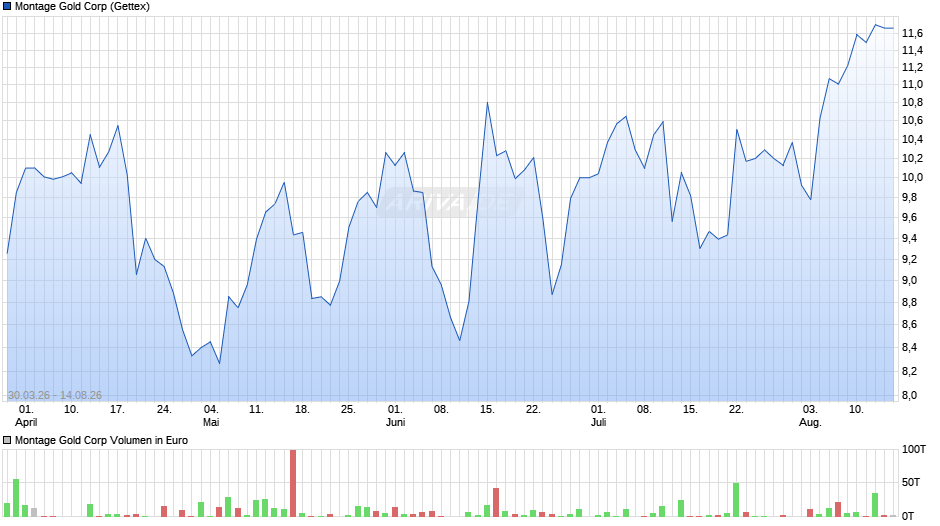This screenshot has width=940, height=526.
Task: Click the y-axis label '10,0'
Action: coord(912,178)
